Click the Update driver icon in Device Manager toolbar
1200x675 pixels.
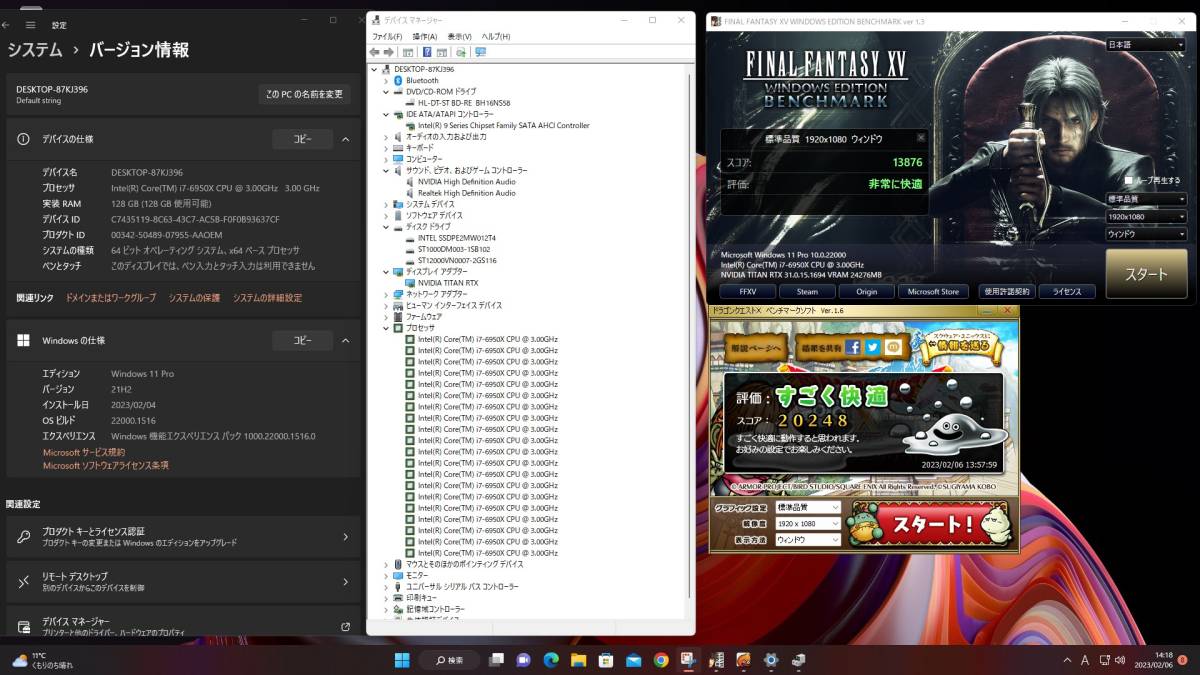pos(461,51)
